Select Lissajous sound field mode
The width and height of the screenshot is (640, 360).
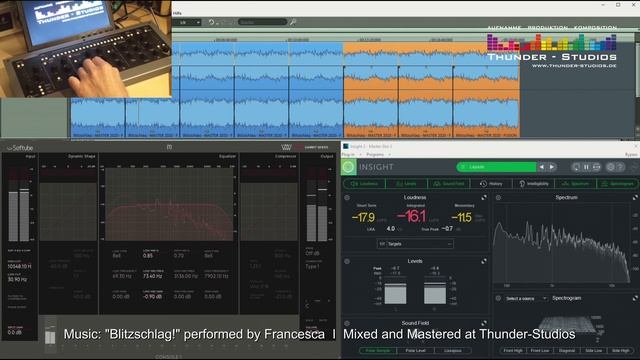[x=453, y=351]
